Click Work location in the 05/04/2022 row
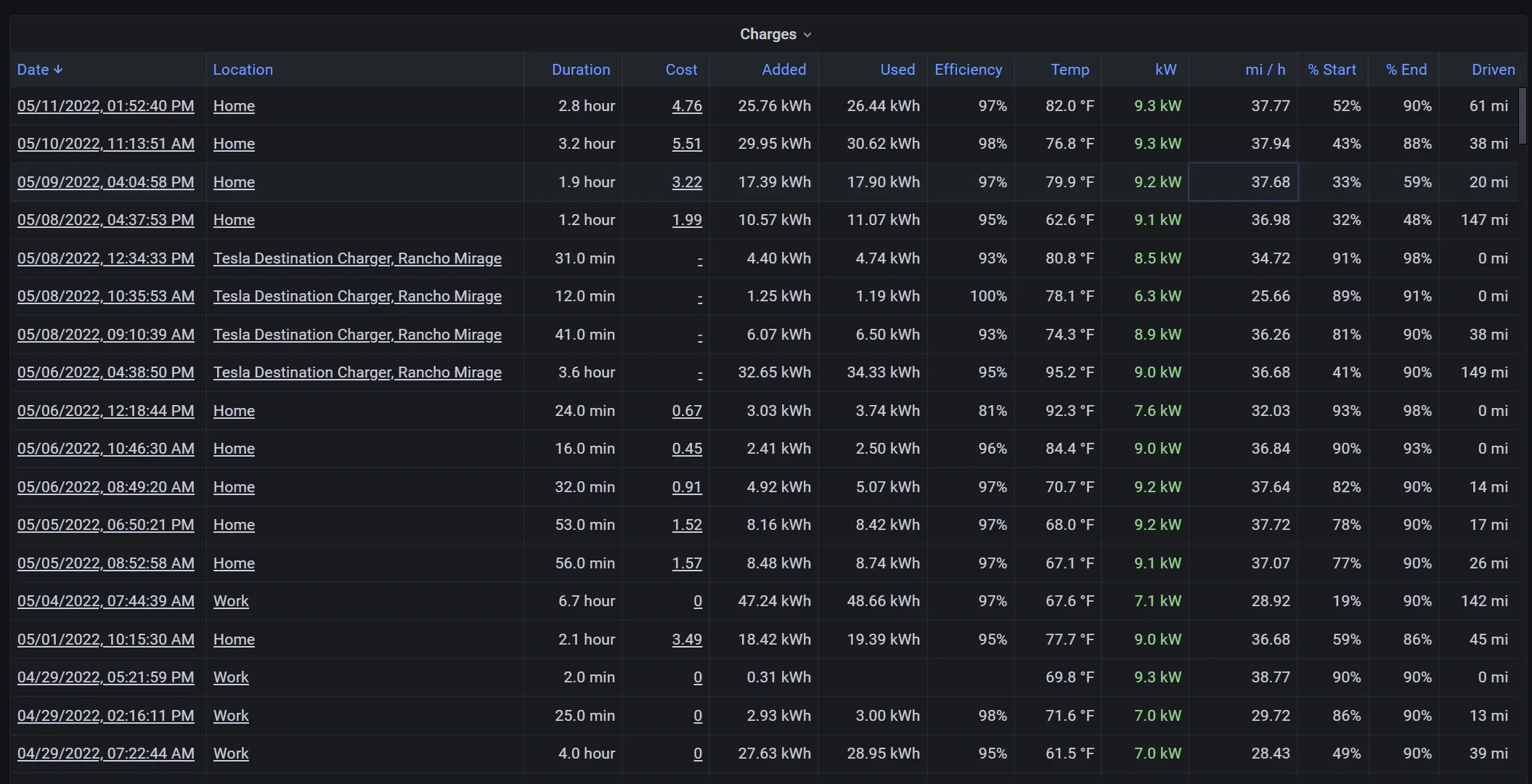 (x=231, y=601)
